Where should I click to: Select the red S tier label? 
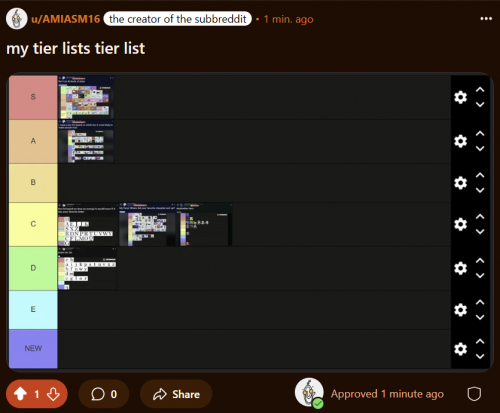tap(33, 97)
